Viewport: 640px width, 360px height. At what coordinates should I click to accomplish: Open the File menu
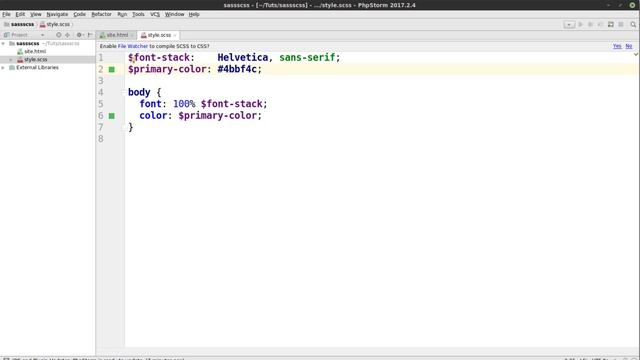6,14
